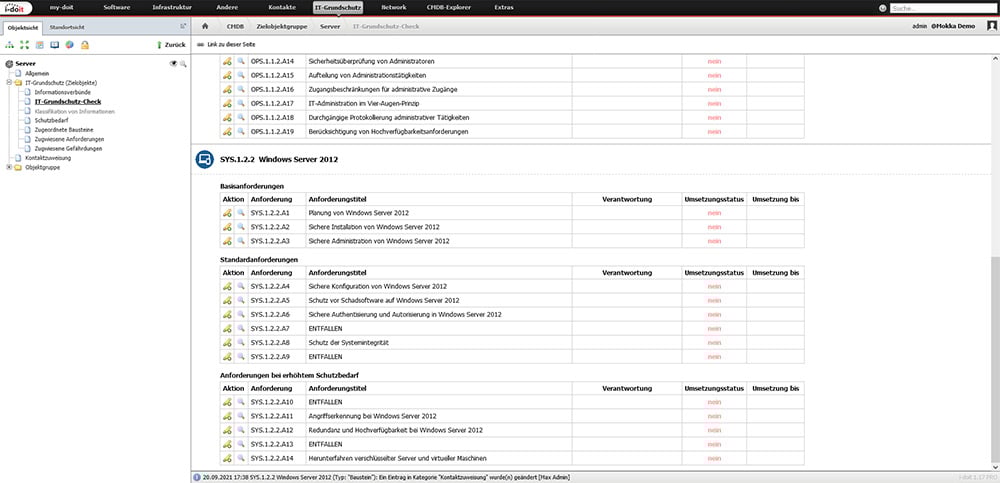Click 'Planung von Windows Server 2012' title

[358, 213]
